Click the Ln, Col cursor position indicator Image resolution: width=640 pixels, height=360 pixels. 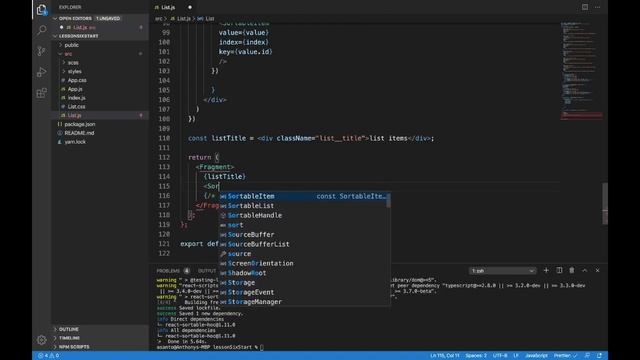click(x=444, y=356)
